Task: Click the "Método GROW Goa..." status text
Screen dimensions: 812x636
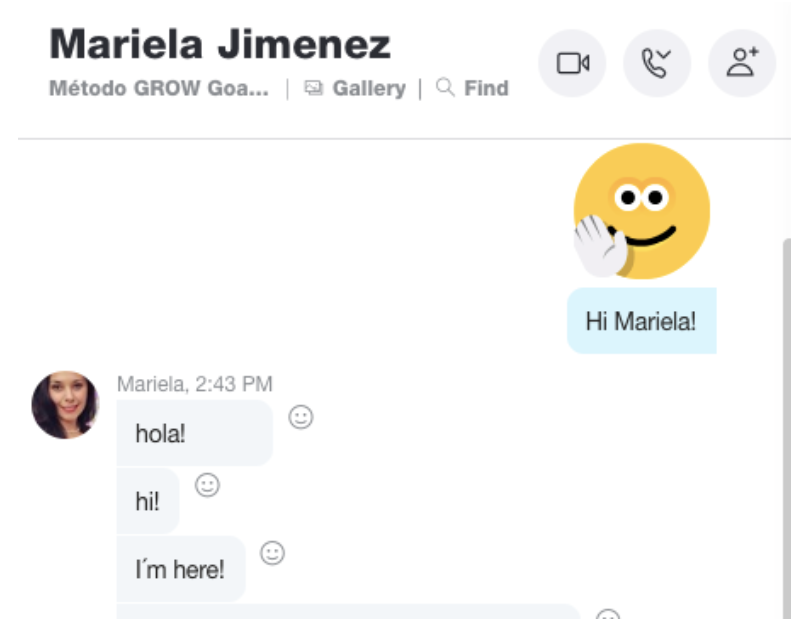Action: click(x=159, y=88)
